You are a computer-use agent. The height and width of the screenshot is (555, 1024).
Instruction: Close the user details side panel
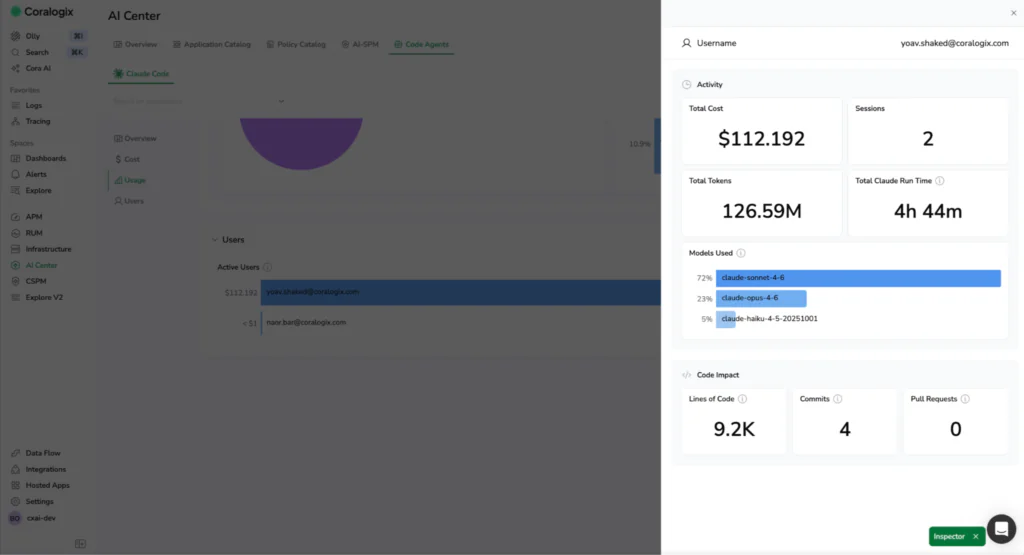pos(1014,13)
